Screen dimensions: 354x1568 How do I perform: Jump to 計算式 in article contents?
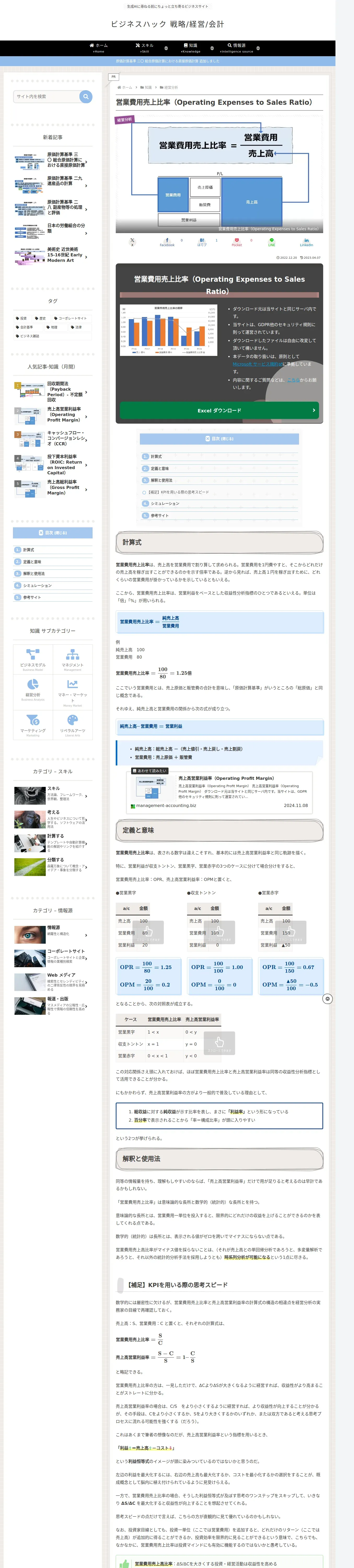click(x=156, y=457)
